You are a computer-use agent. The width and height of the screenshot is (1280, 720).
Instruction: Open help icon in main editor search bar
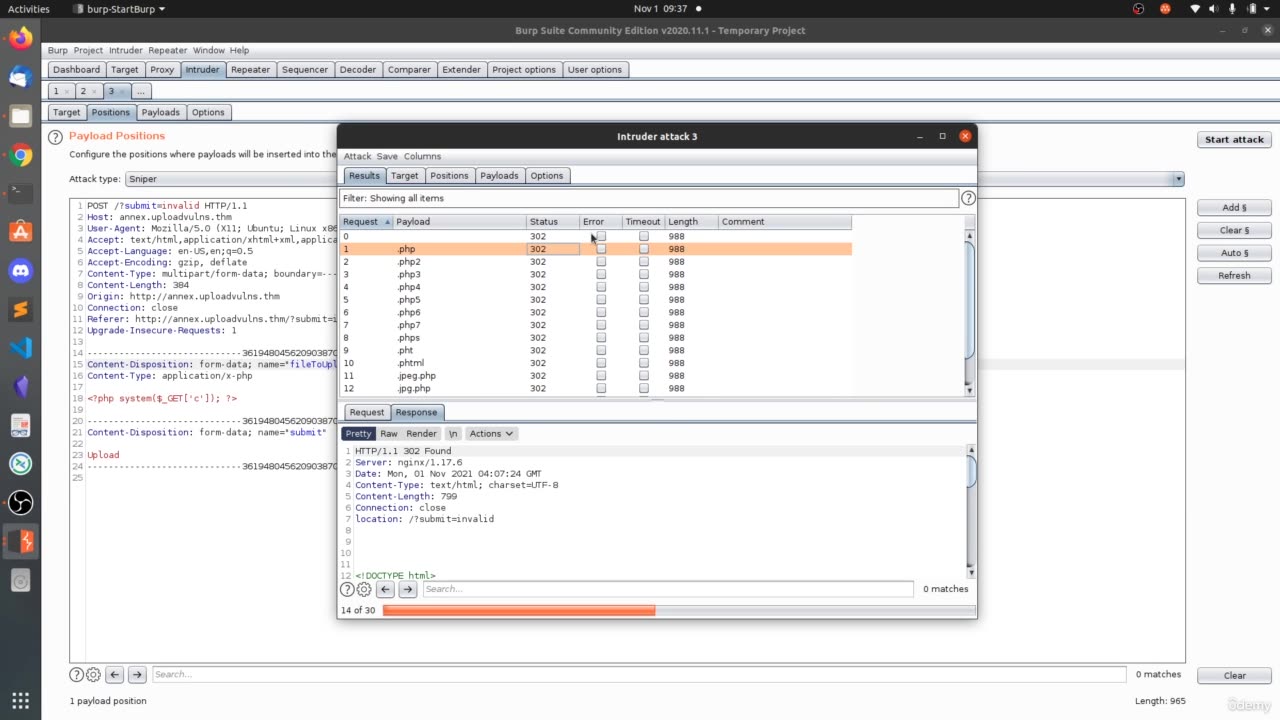click(x=76, y=674)
